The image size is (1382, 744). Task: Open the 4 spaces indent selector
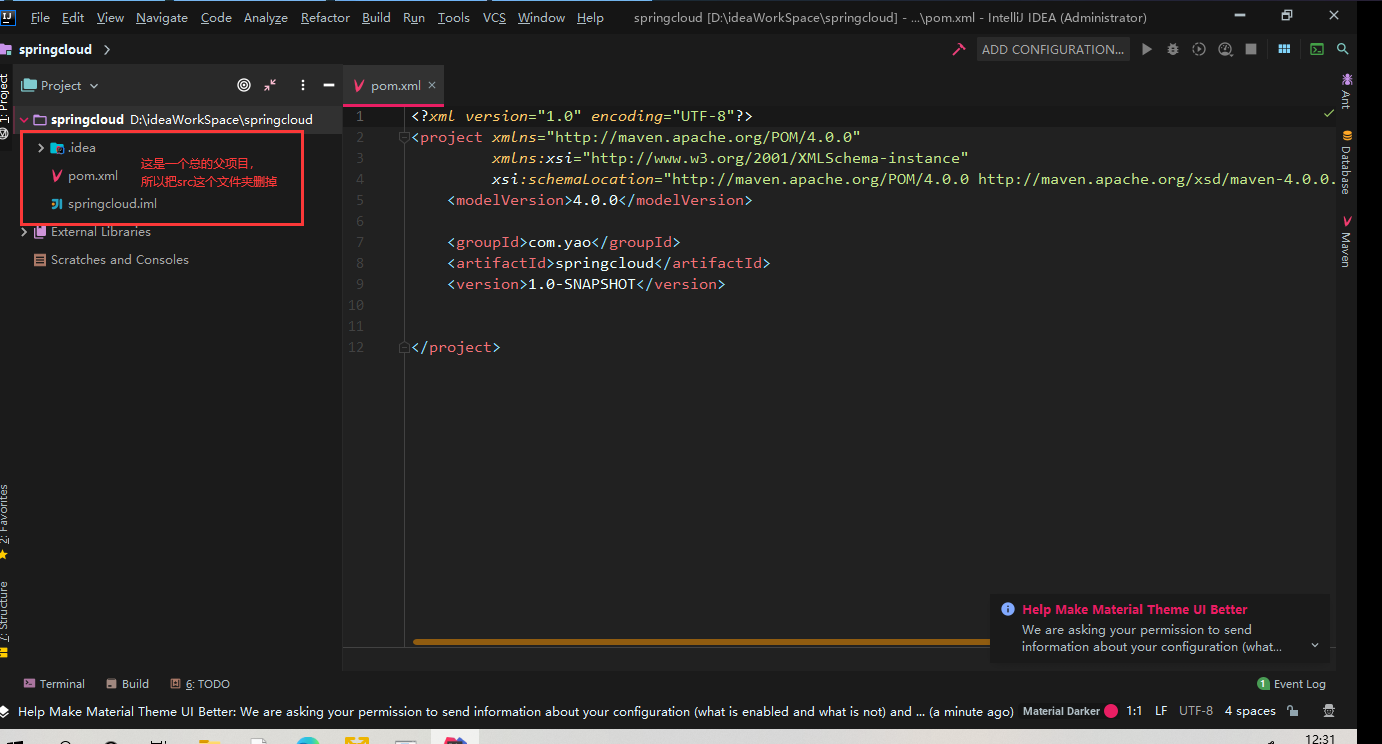[1250, 711]
